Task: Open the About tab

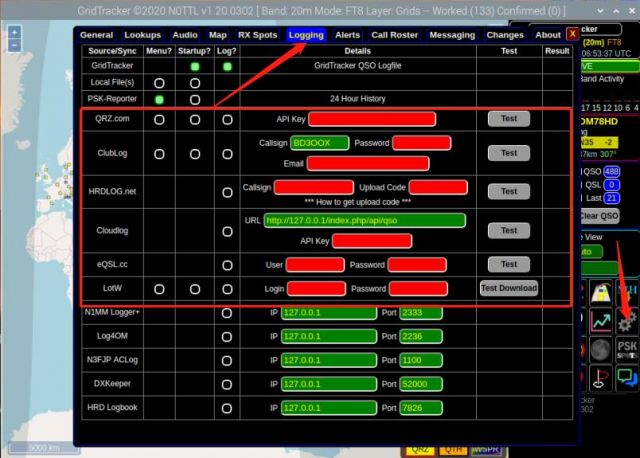Action: pos(548,35)
